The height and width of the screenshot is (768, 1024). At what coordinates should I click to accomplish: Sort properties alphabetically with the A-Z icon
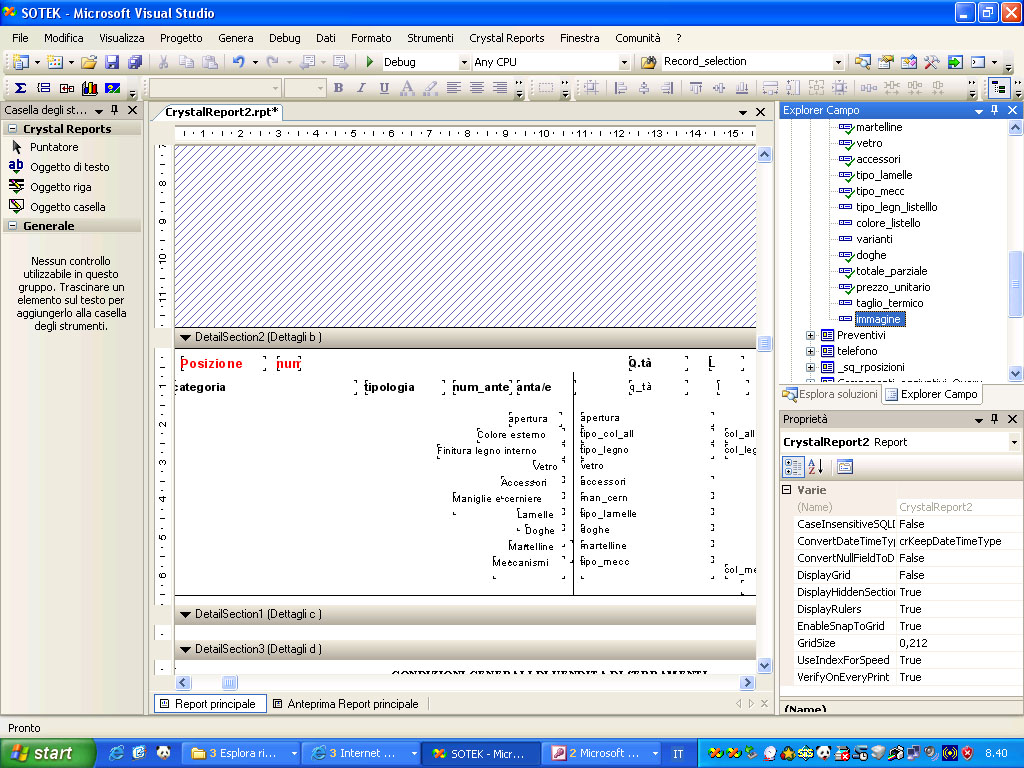point(816,467)
